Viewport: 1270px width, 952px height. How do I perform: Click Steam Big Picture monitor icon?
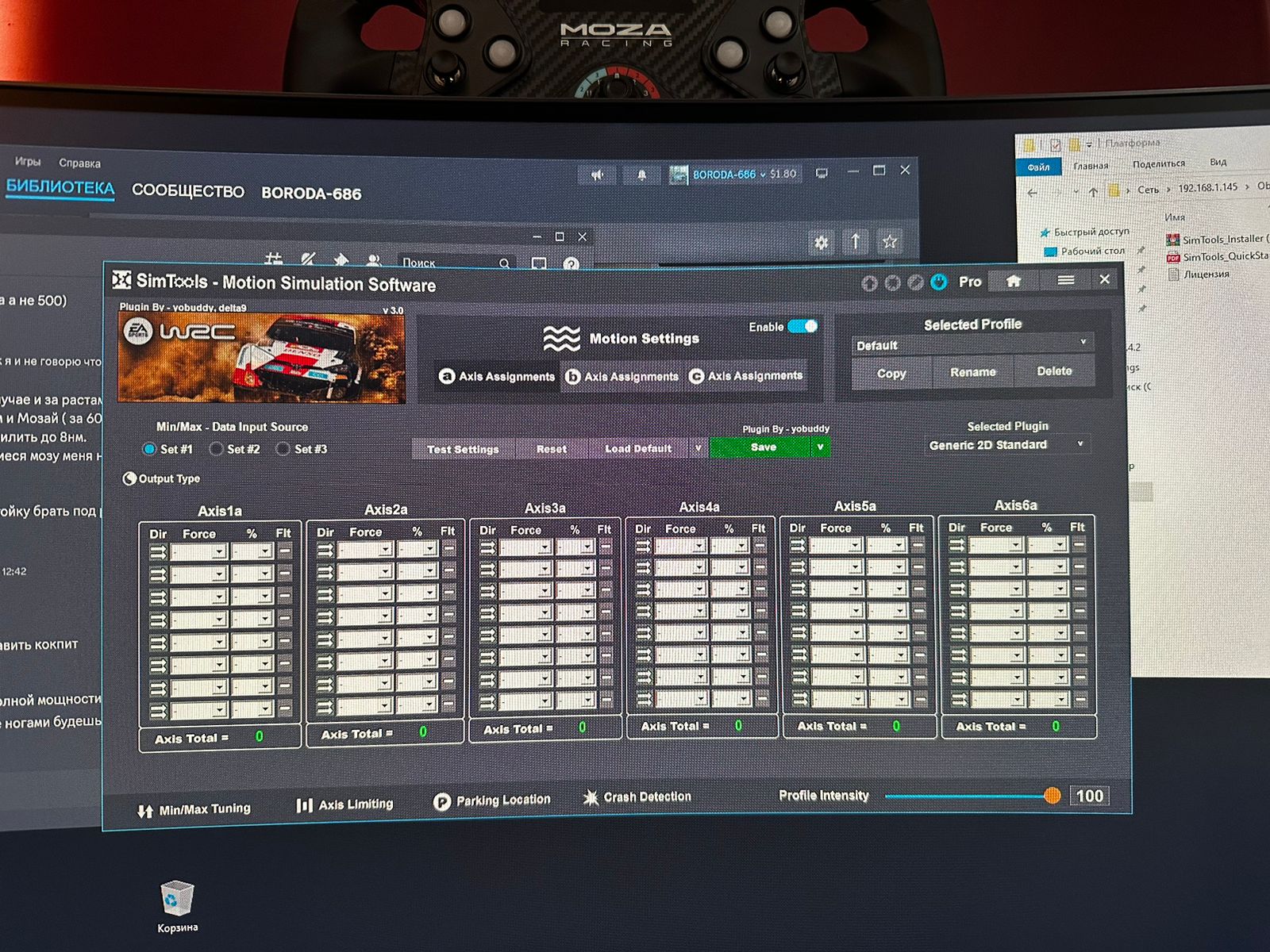tap(822, 173)
